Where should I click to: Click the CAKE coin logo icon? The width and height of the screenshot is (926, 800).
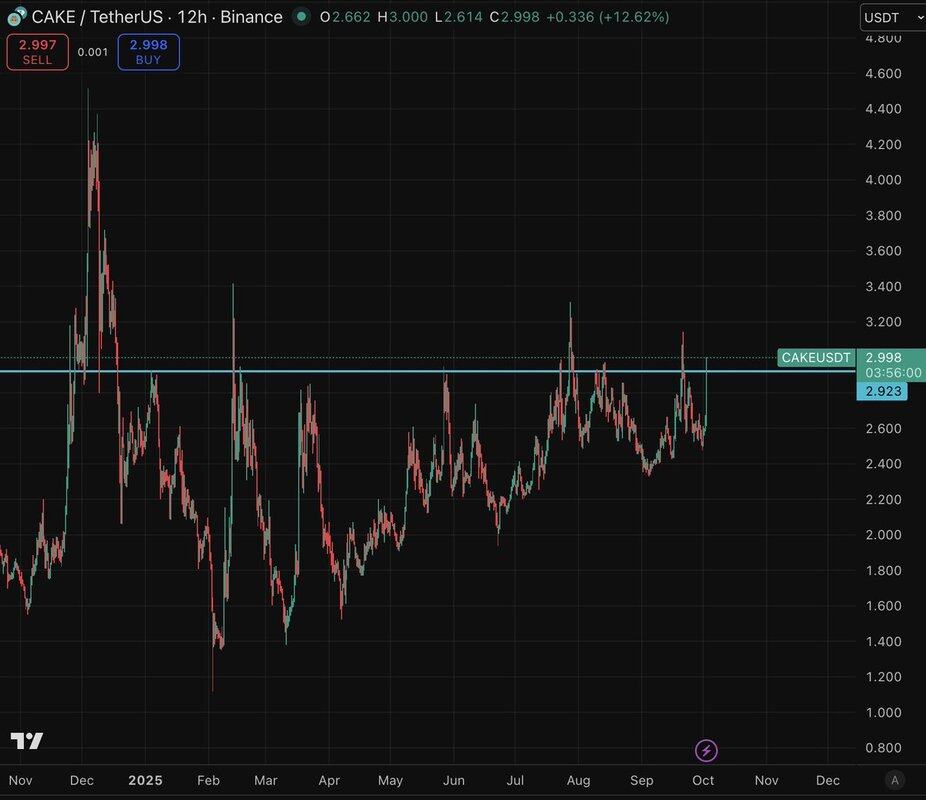pyautogui.click(x=16, y=17)
